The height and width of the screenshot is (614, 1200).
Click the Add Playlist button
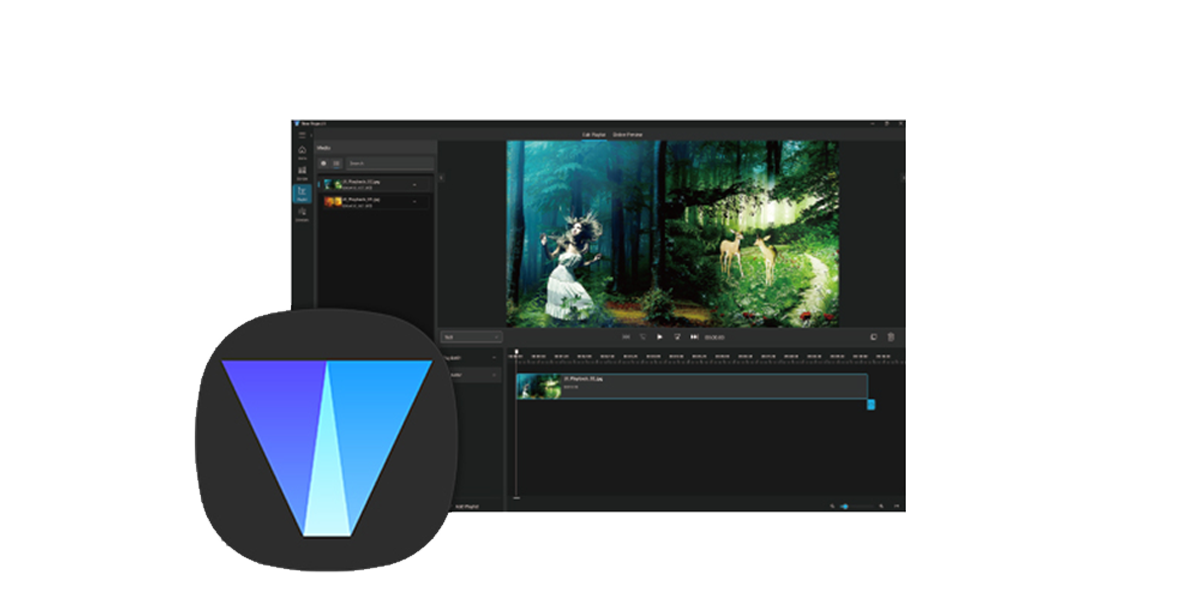coord(468,504)
